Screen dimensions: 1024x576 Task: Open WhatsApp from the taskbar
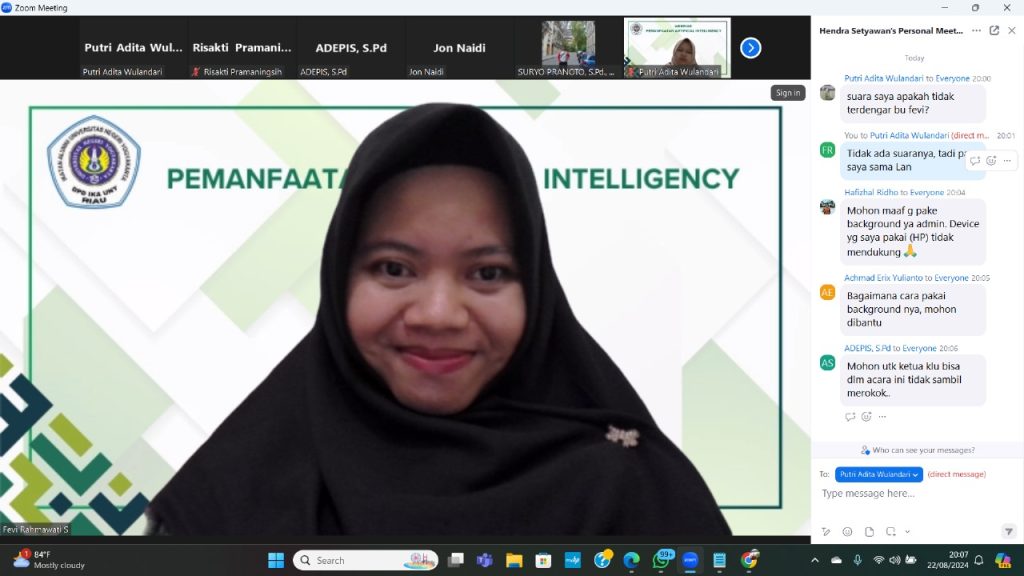[x=661, y=560]
